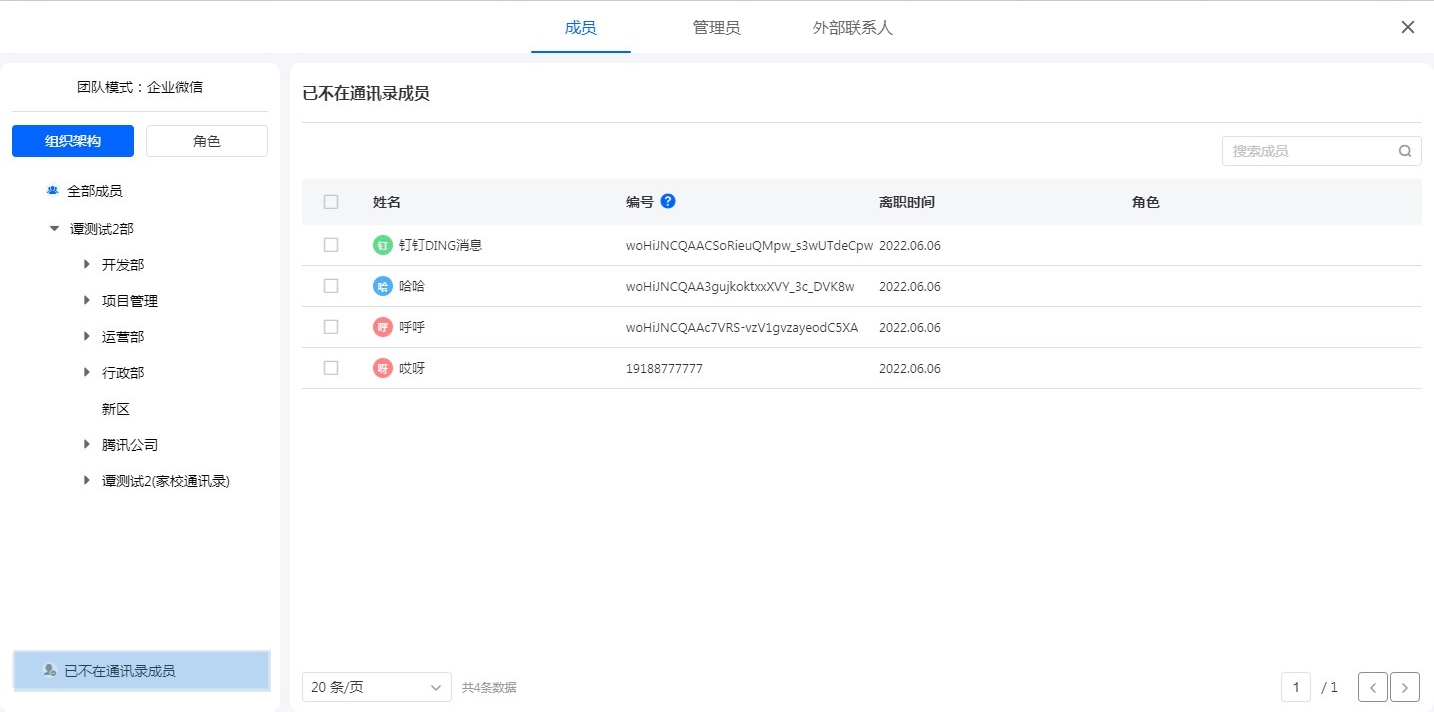Click the avatar icon for 哎呀

pyautogui.click(x=382, y=368)
